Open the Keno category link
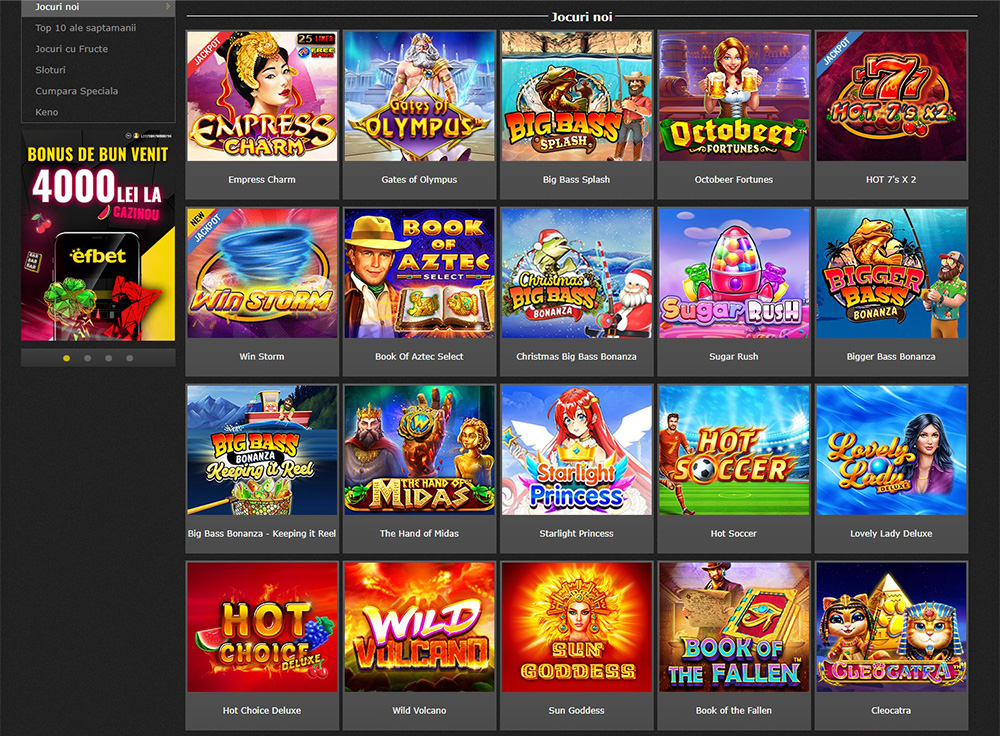 point(47,112)
